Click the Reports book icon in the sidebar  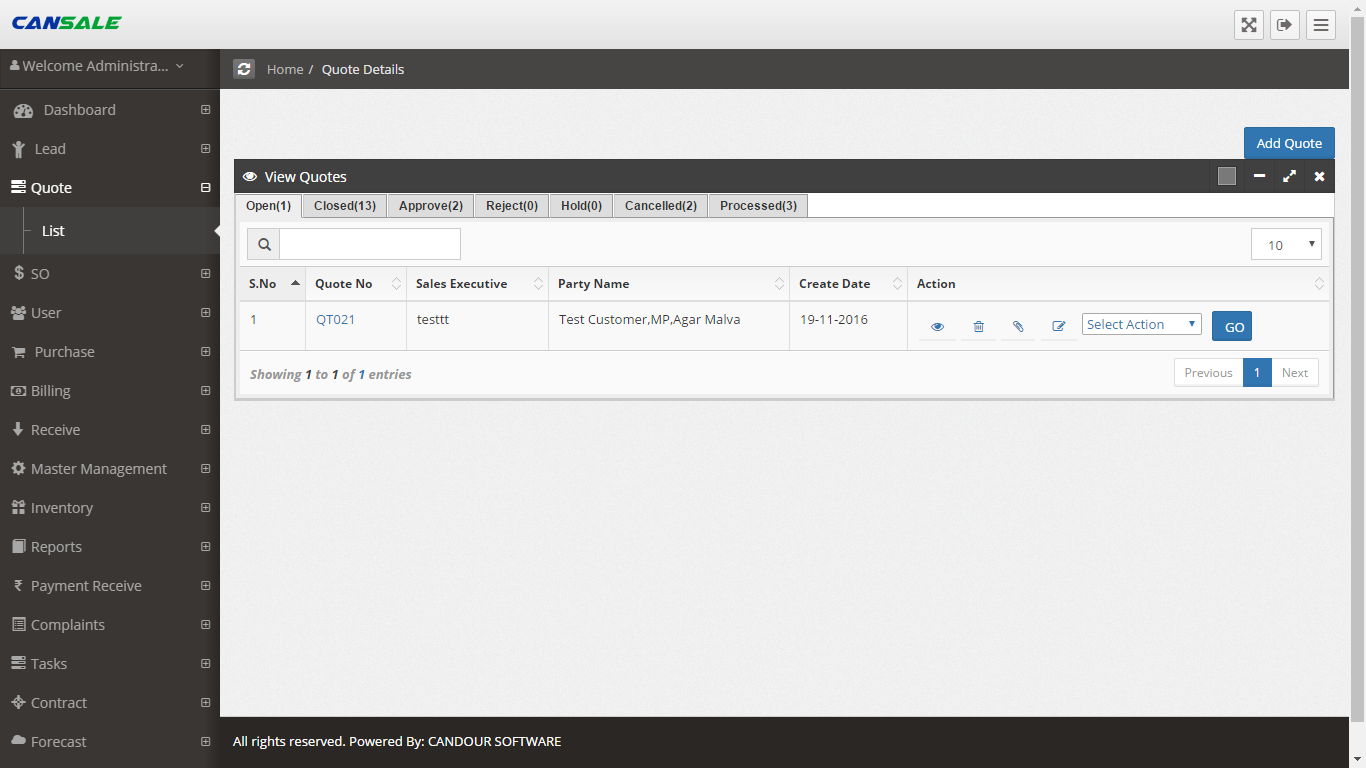tap(18, 546)
